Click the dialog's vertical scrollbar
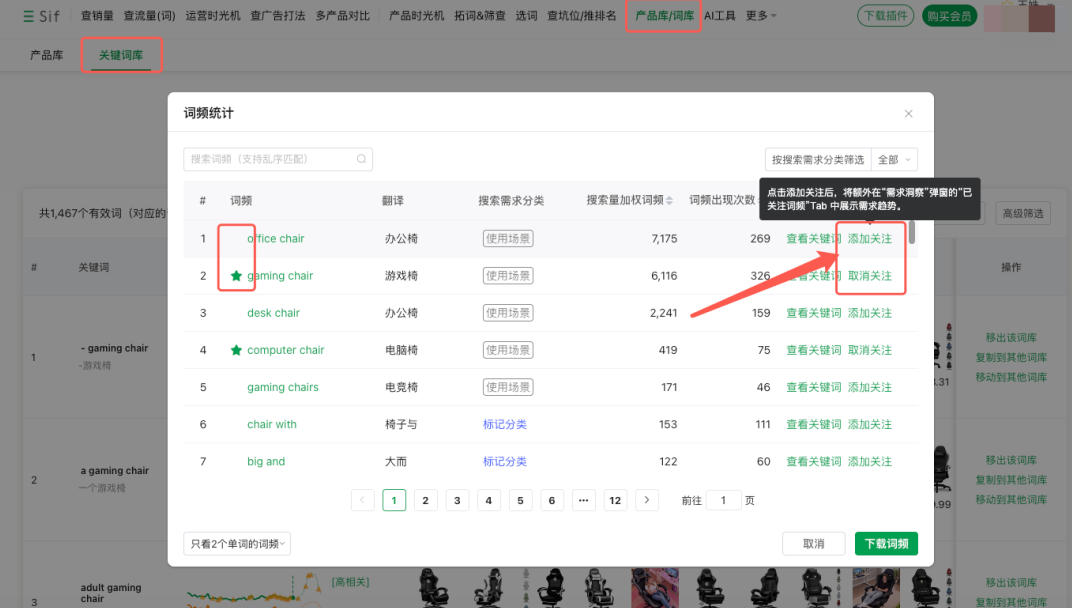 pos(911,233)
